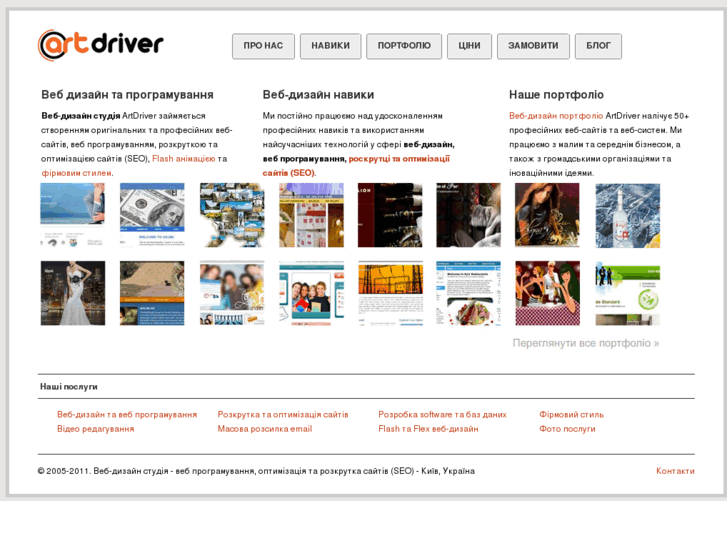Open the students with books thumbnail
727x545 pixels.
(311, 293)
